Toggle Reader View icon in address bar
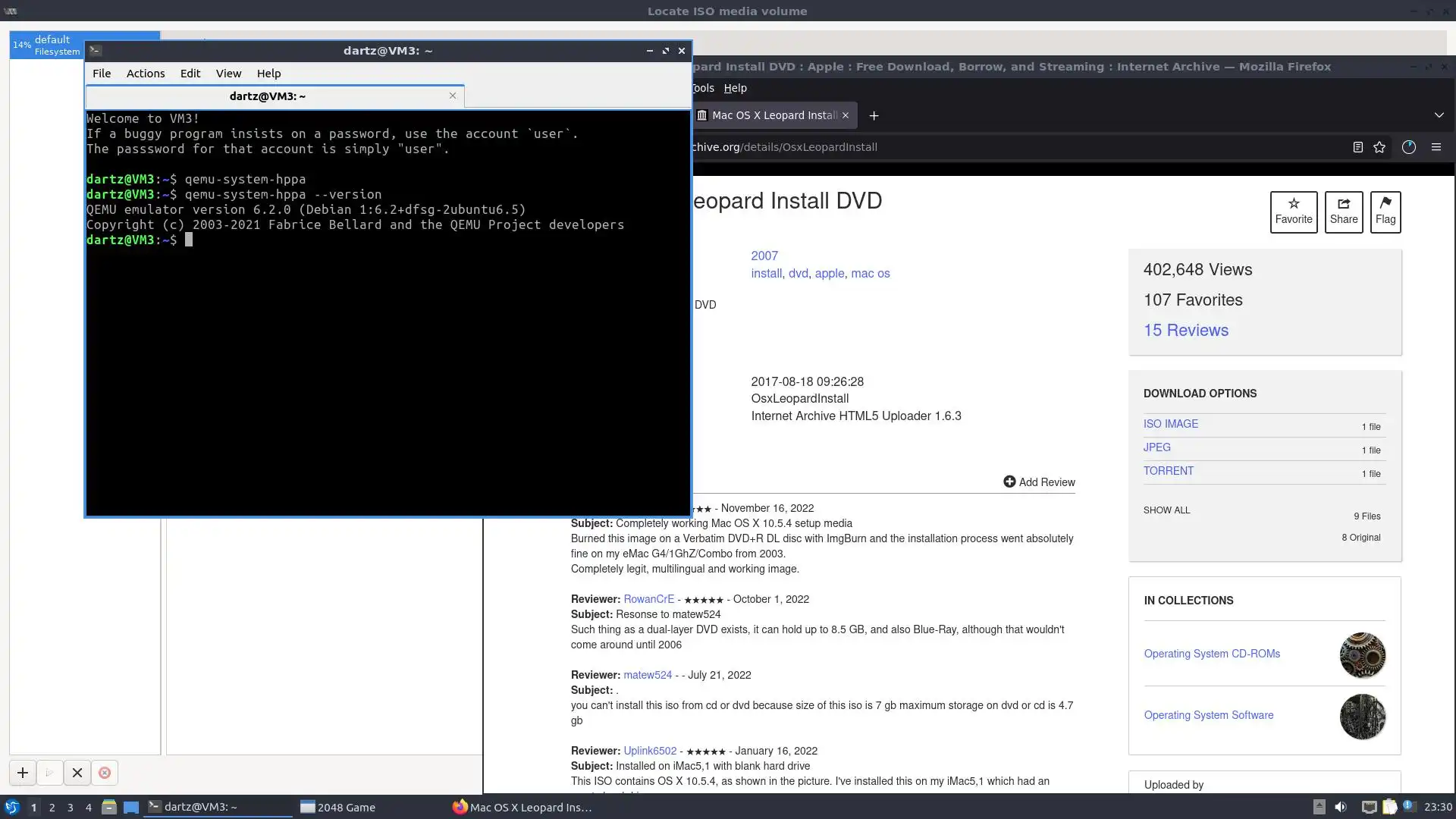The image size is (1456, 819). (x=1357, y=147)
